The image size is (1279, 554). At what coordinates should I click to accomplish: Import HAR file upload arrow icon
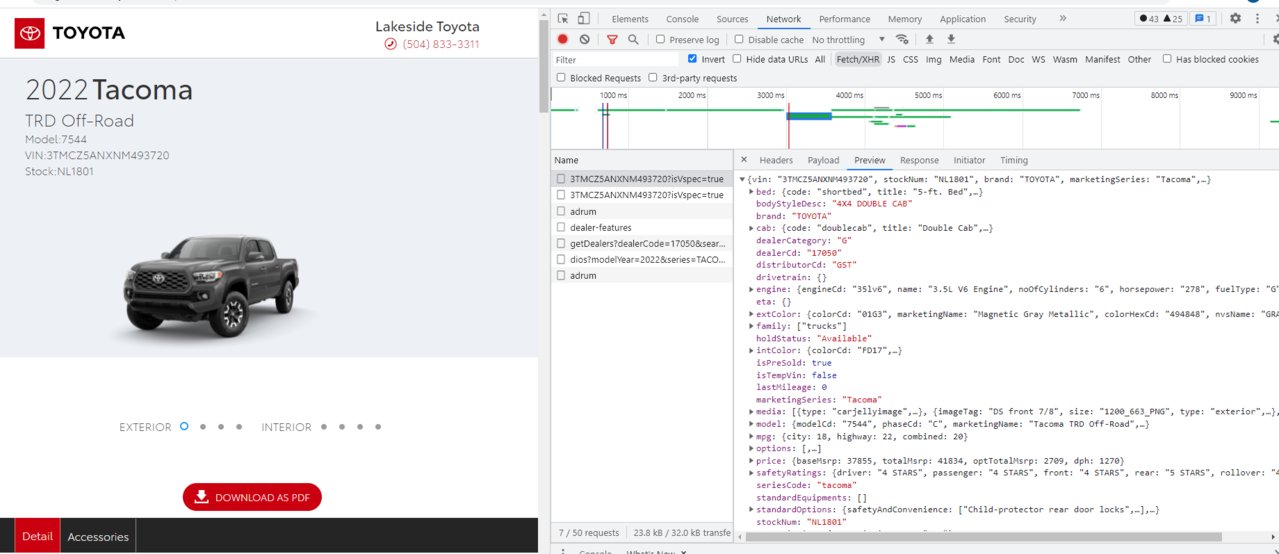929,40
